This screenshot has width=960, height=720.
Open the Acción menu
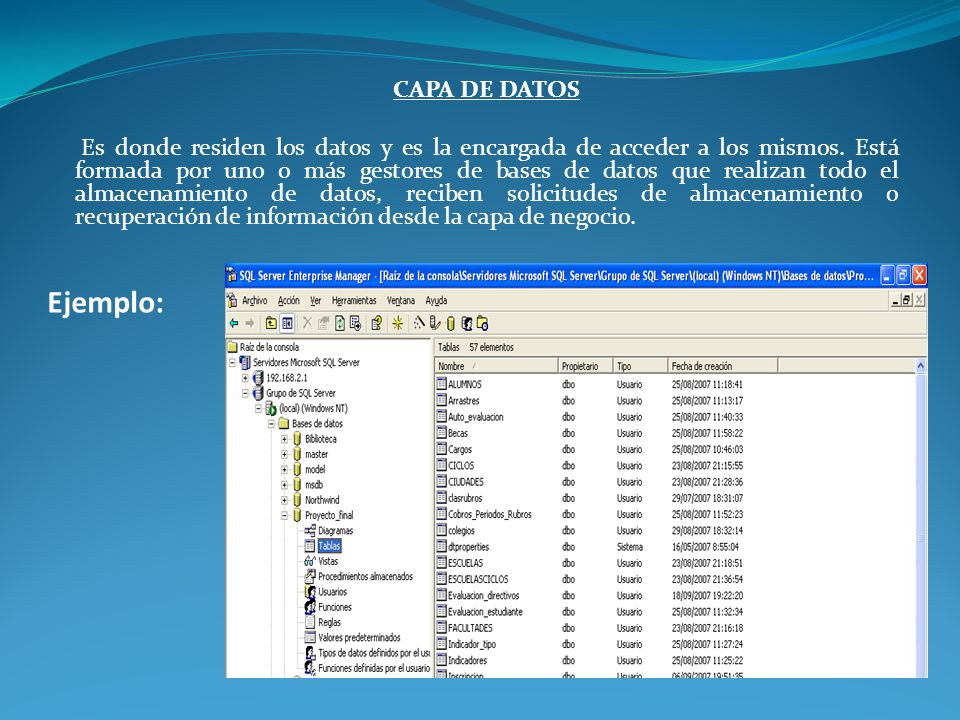pyautogui.click(x=288, y=301)
